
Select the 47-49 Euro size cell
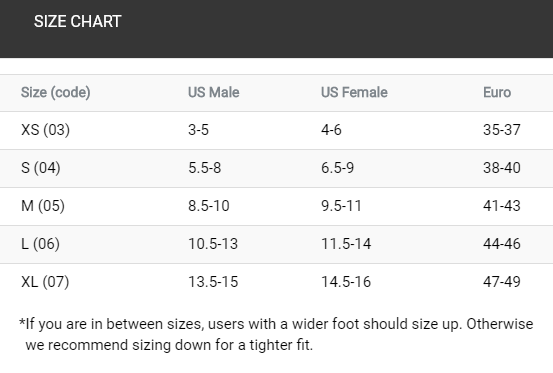pyautogui.click(x=502, y=282)
